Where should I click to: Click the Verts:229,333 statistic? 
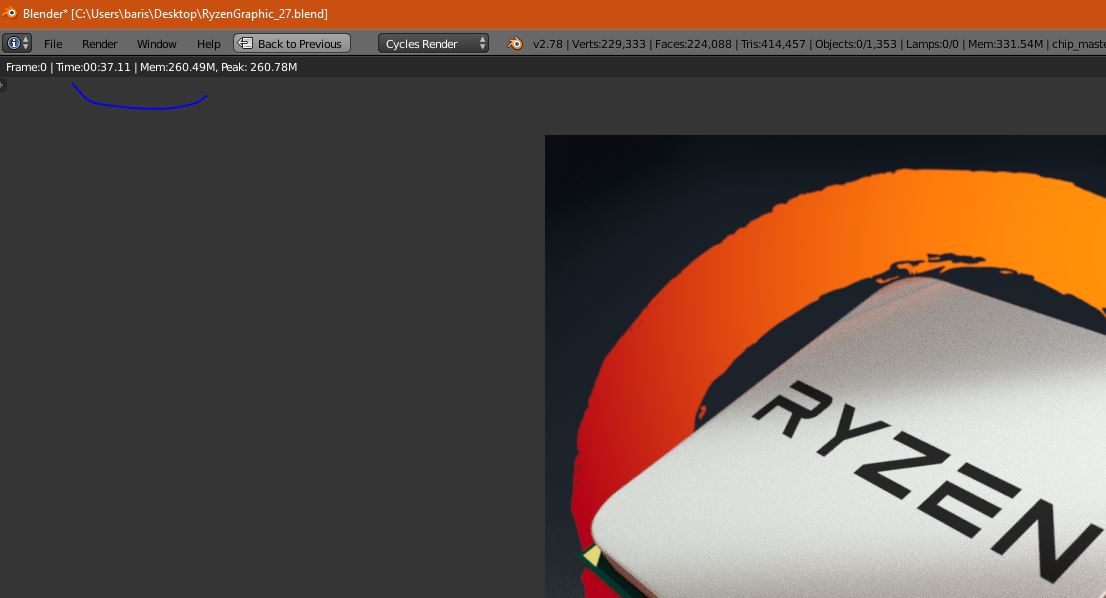[x=609, y=44]
